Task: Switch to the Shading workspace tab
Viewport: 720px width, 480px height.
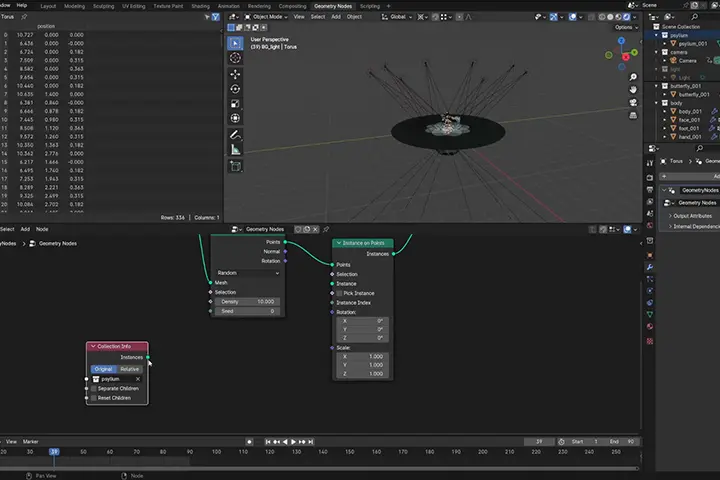Action: 200,6
